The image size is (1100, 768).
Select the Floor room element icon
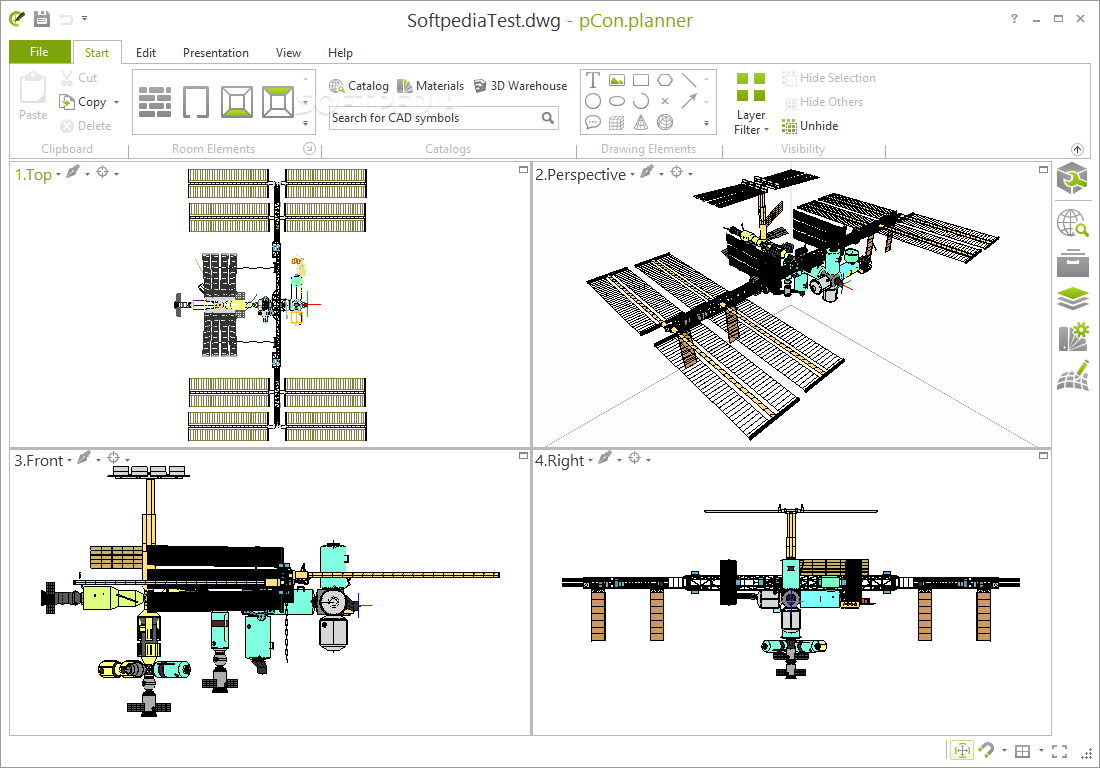click(x=237, y=102)
